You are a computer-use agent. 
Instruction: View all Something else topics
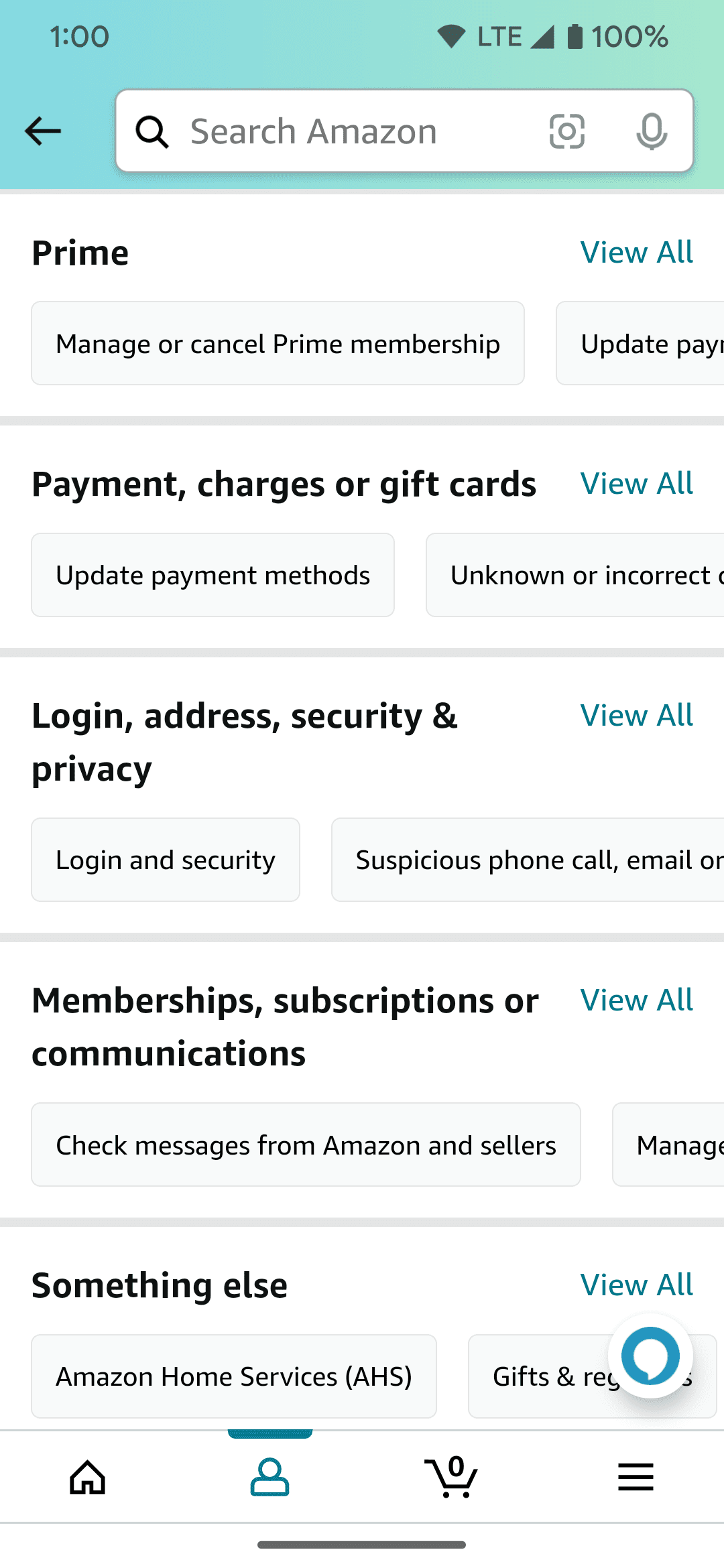click(x=636, y=1285)
